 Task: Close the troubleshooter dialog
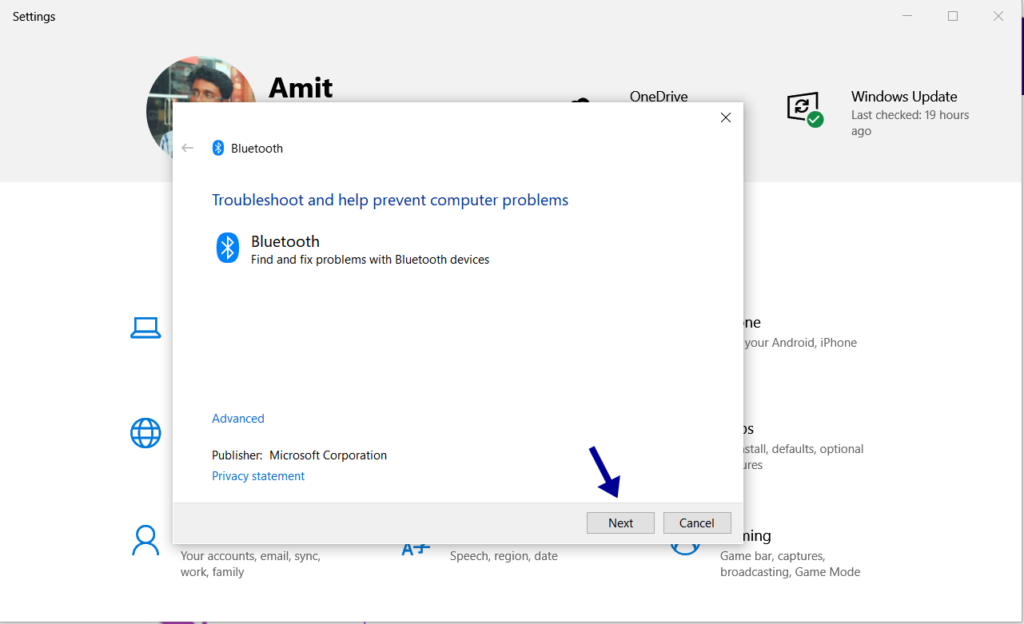point(725,117)
